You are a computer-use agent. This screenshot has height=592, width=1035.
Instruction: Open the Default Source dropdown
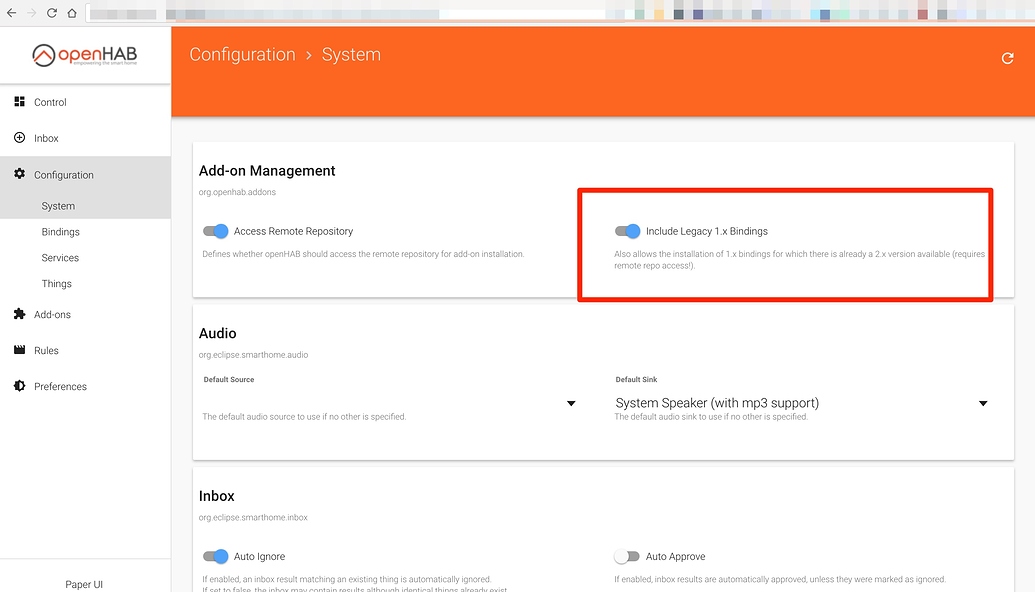tap(571, 403)
